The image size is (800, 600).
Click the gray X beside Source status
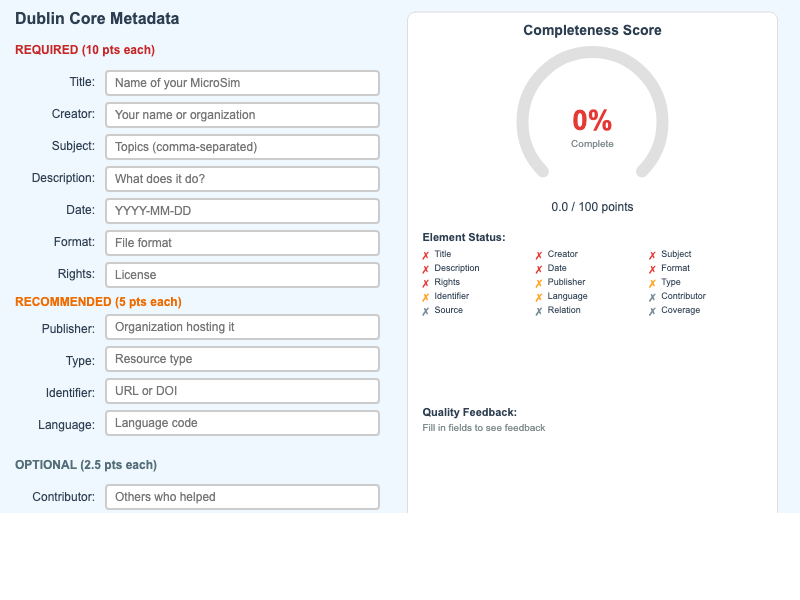coord(426,311)
